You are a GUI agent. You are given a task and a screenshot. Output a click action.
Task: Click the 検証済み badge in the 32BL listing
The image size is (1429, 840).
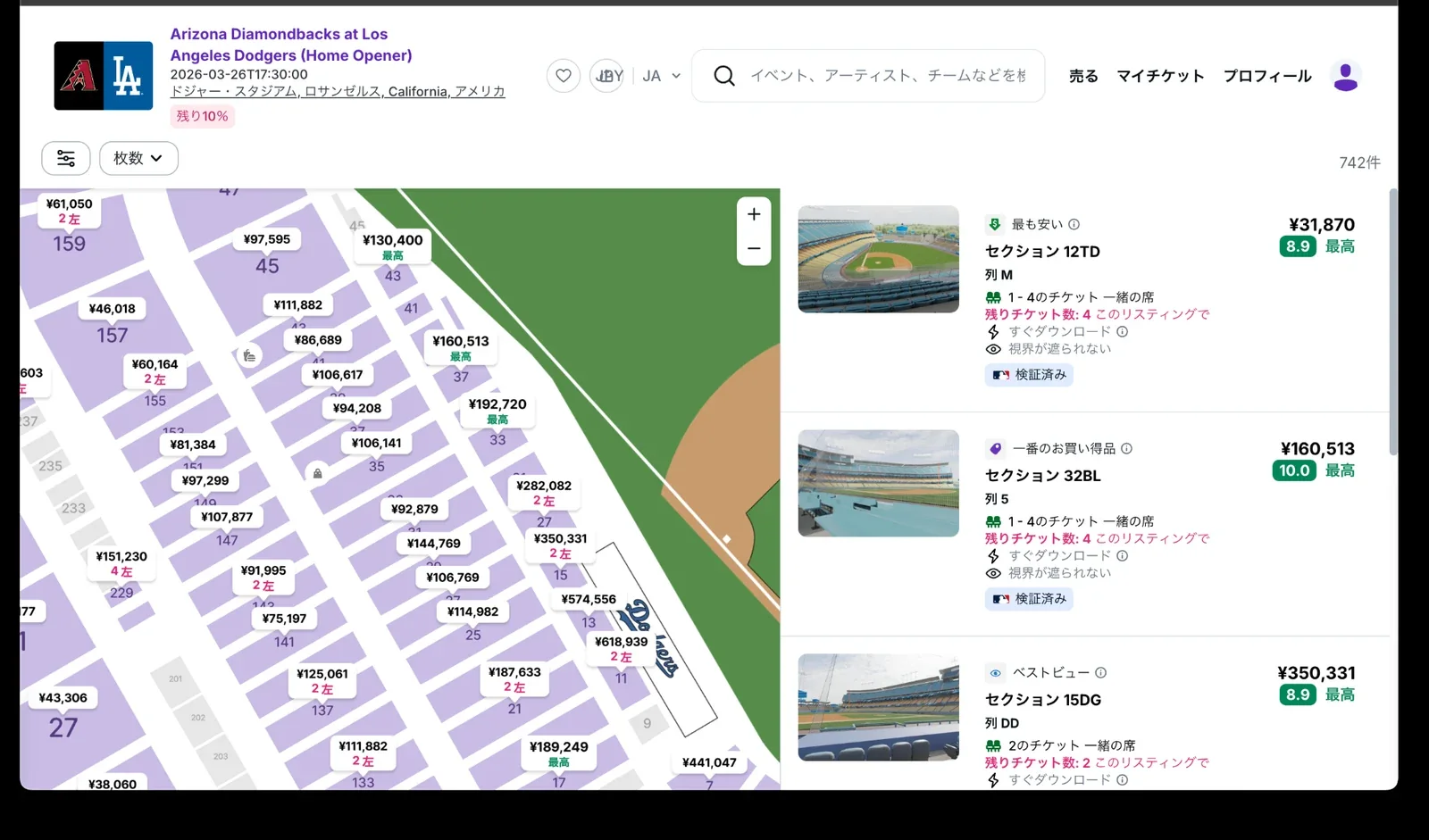(1029, 599)
